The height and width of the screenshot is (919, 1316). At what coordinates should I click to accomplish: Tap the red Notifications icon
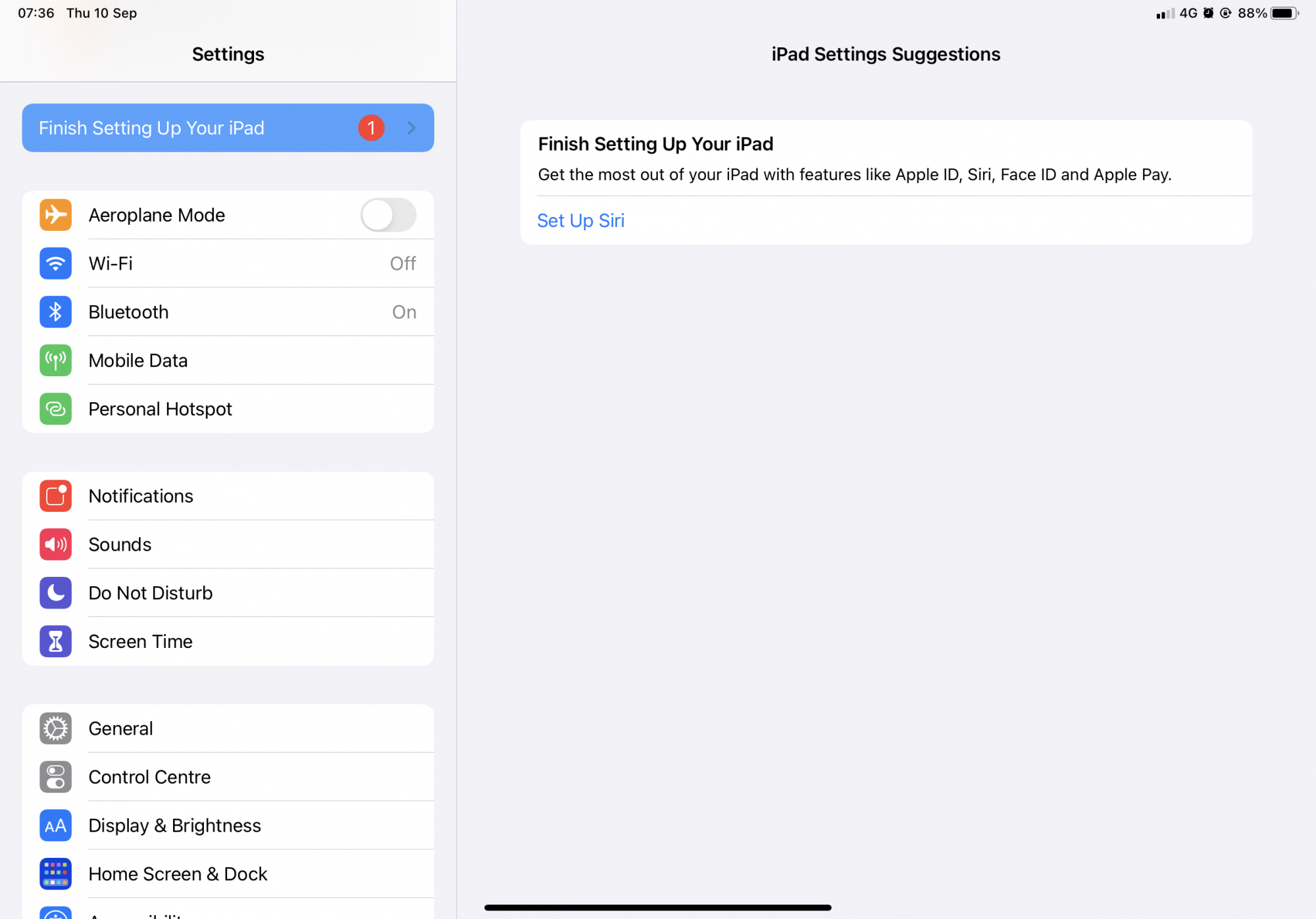coord(55,496)
